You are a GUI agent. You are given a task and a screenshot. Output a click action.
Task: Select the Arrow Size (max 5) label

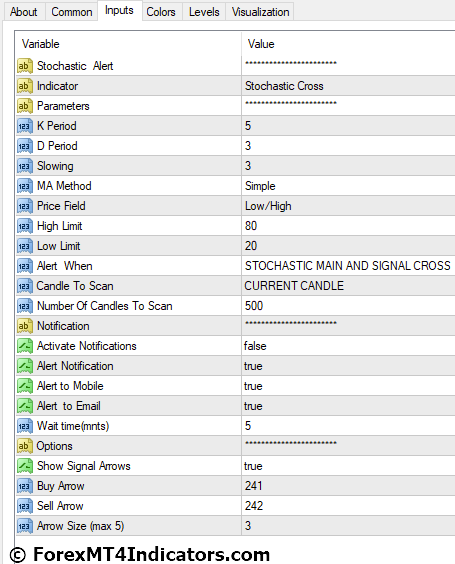tap(81, 526)
